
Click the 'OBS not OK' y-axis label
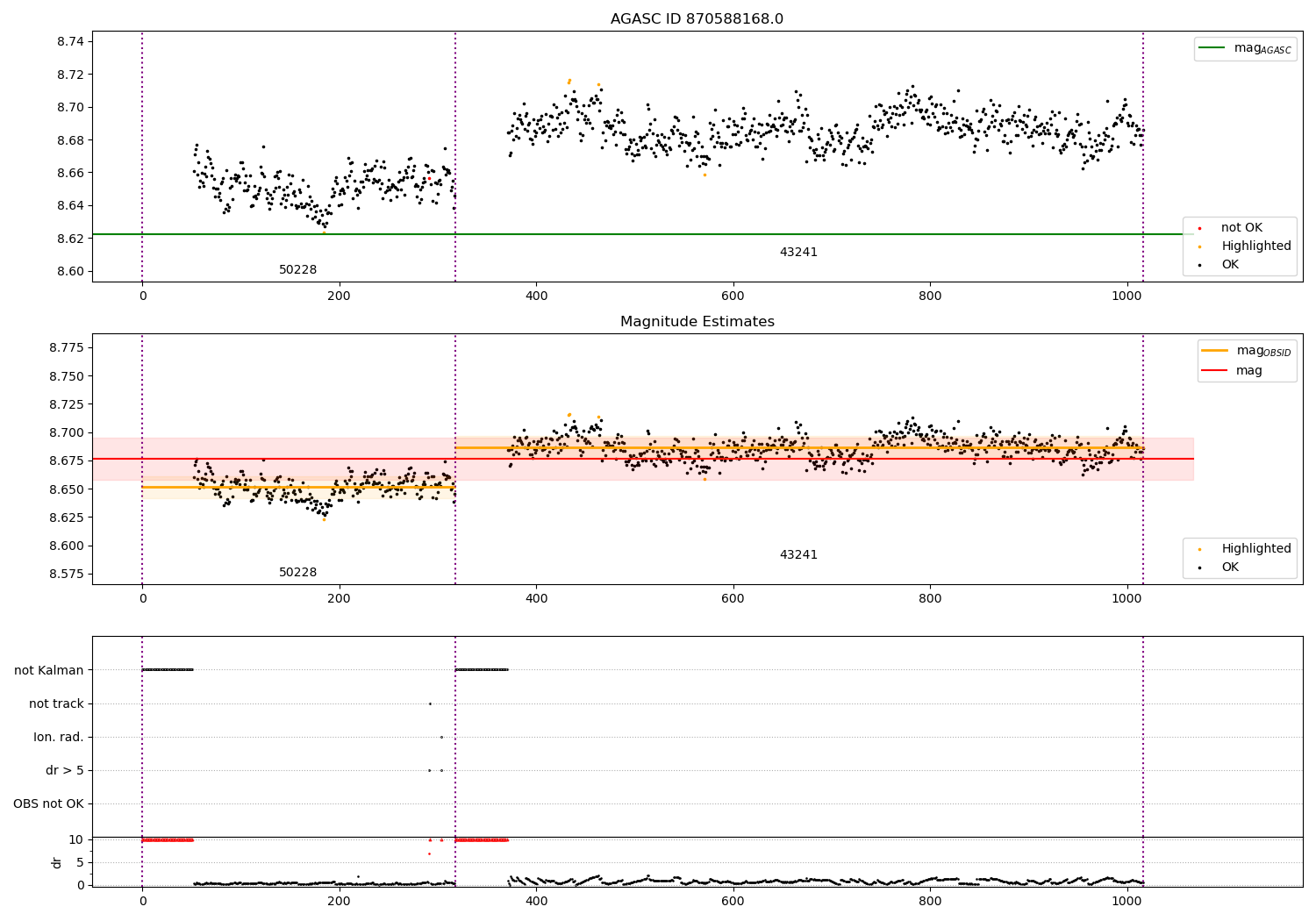pyautogui.click(x=48, y=804)
